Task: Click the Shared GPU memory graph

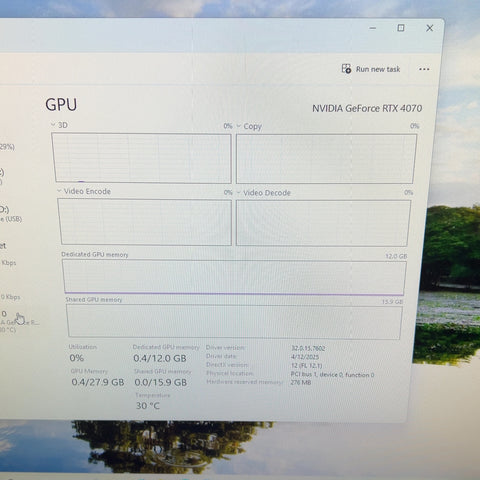Action: (x=234, y=321)
